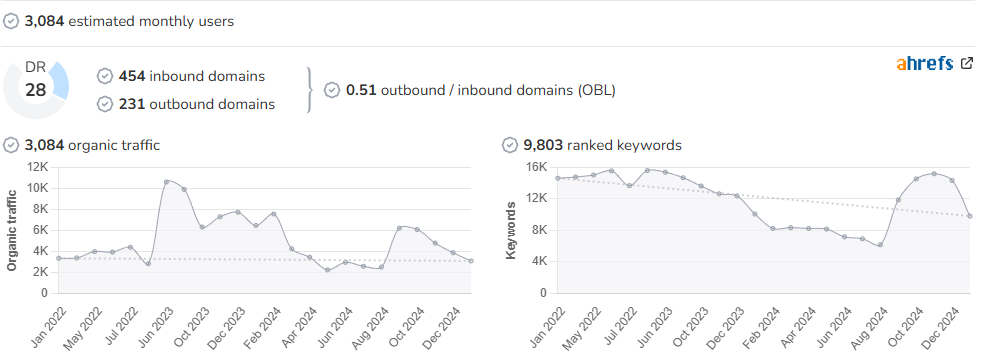This screenshot has height=363, width=982.
Task: Click check icon next to 454 inbound domains
Action: (105, 76)
